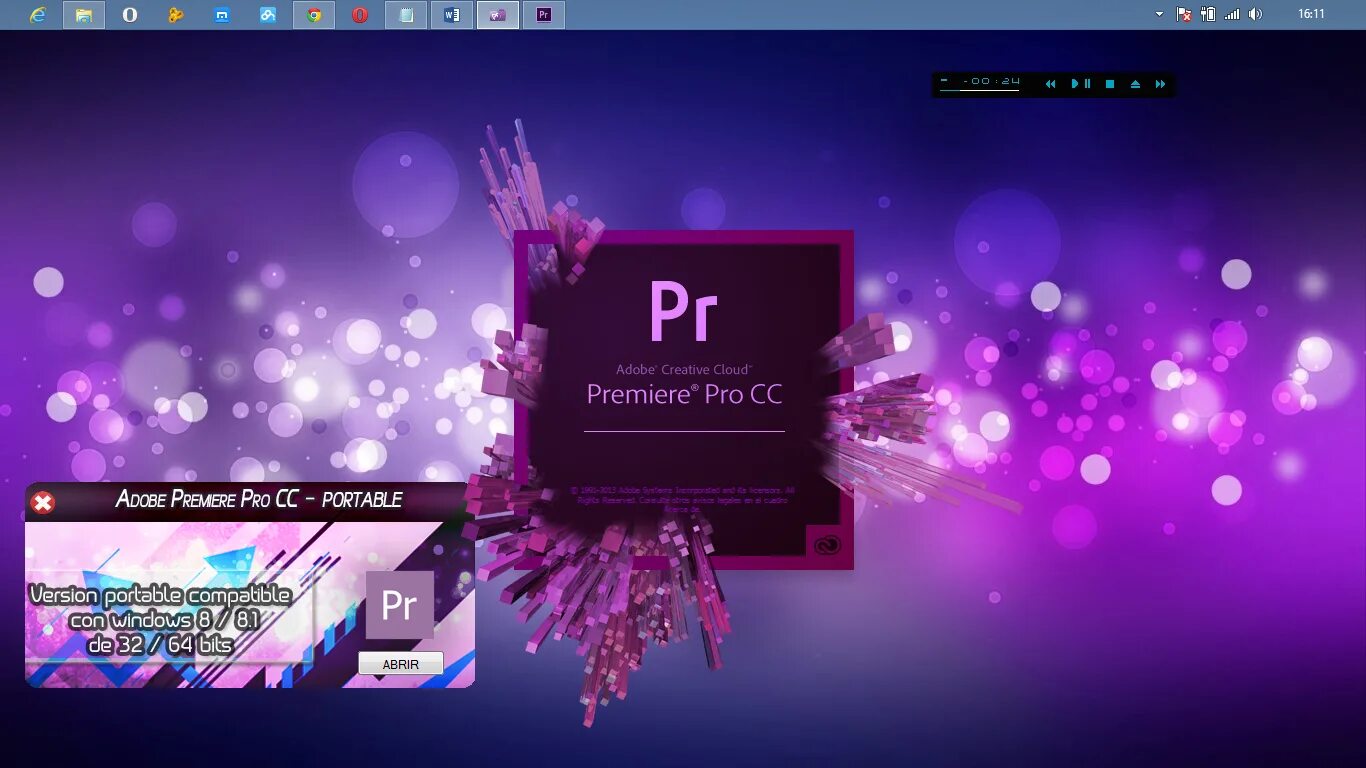Select the purple folder app in the taskbar

pyautogui.click(x=498, y=15)
